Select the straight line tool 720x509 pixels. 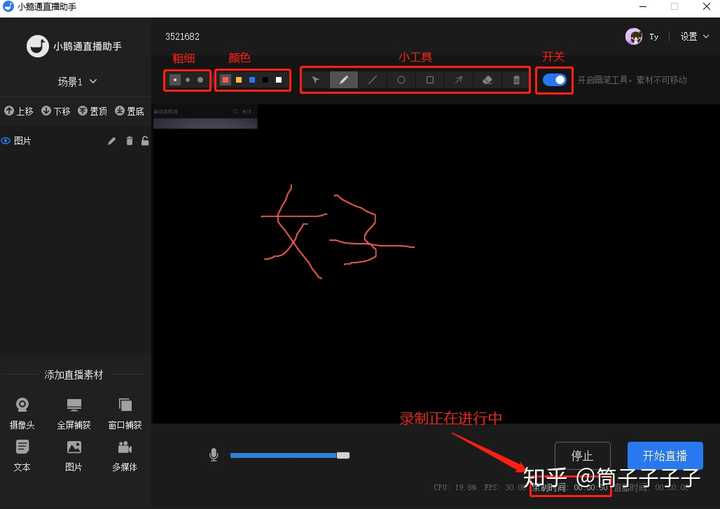coord(372,80)
